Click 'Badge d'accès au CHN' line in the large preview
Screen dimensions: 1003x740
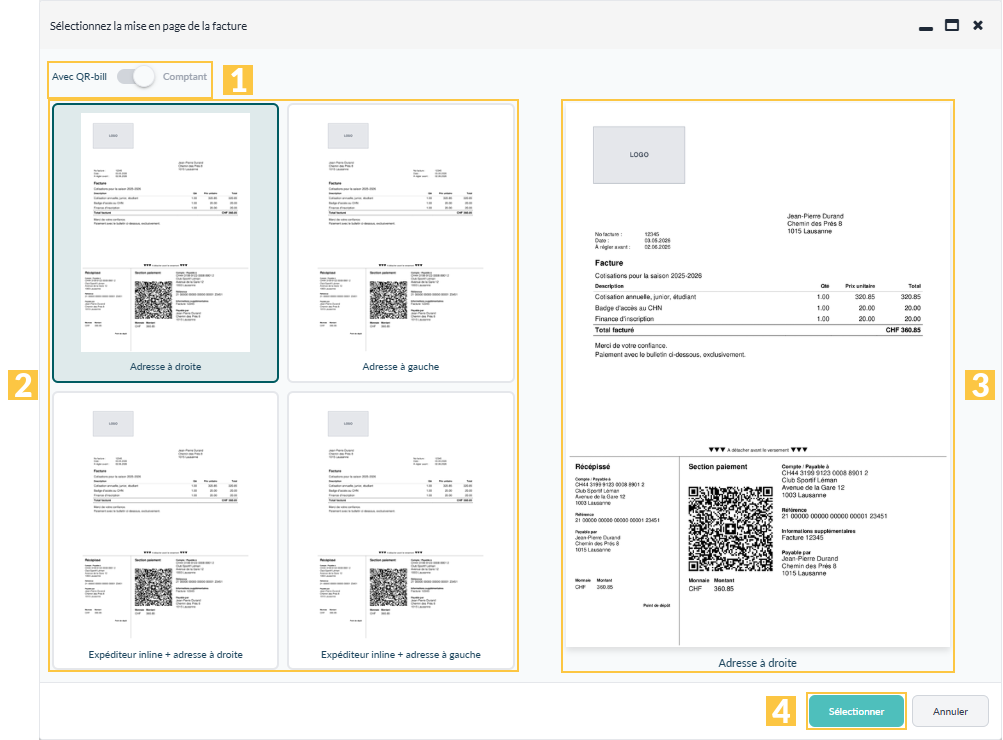click(x=758, y=308)
